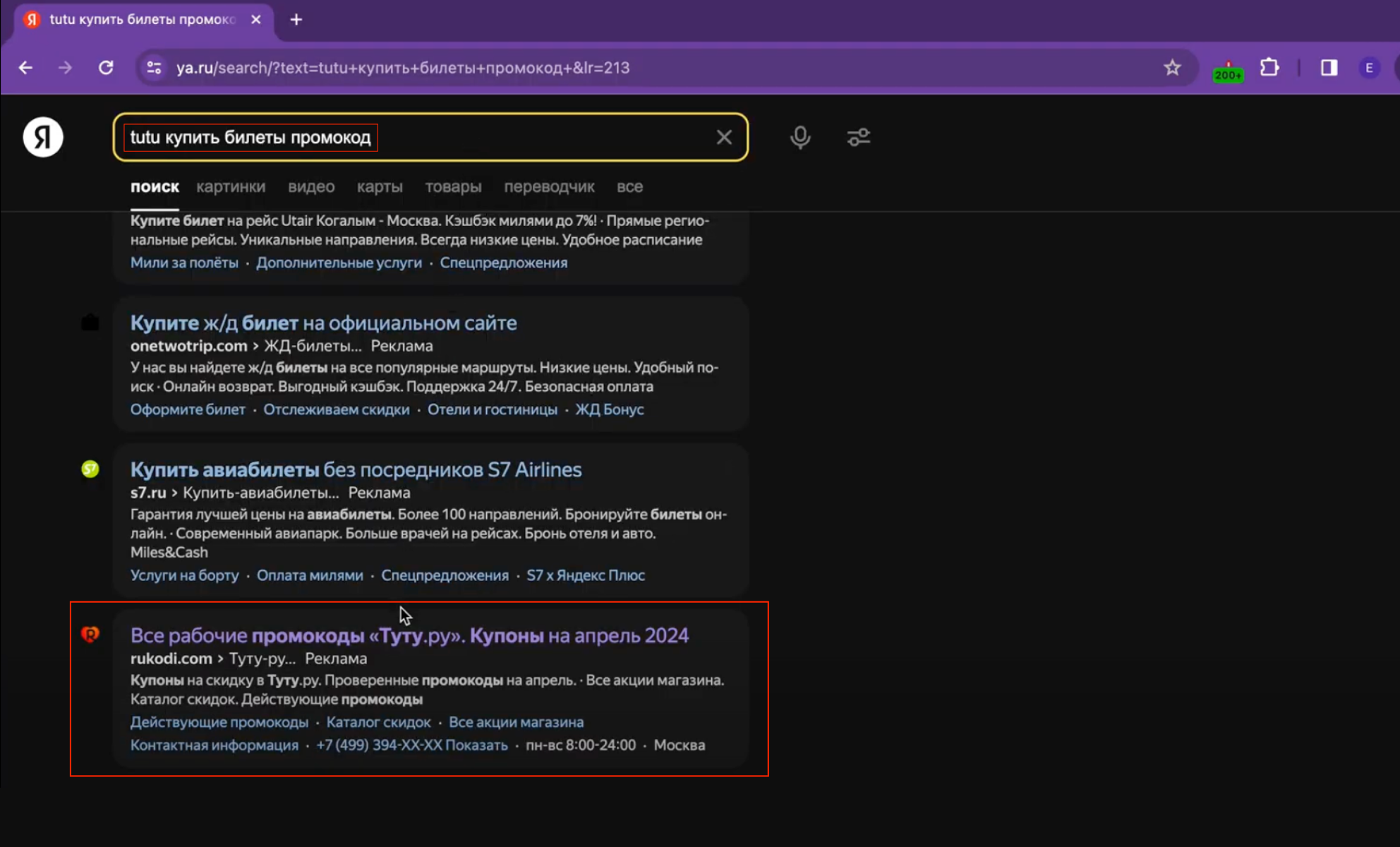Open Оплата милями link
The height and width of the screenshot is (847, 1400).
[x=310, y=575]
